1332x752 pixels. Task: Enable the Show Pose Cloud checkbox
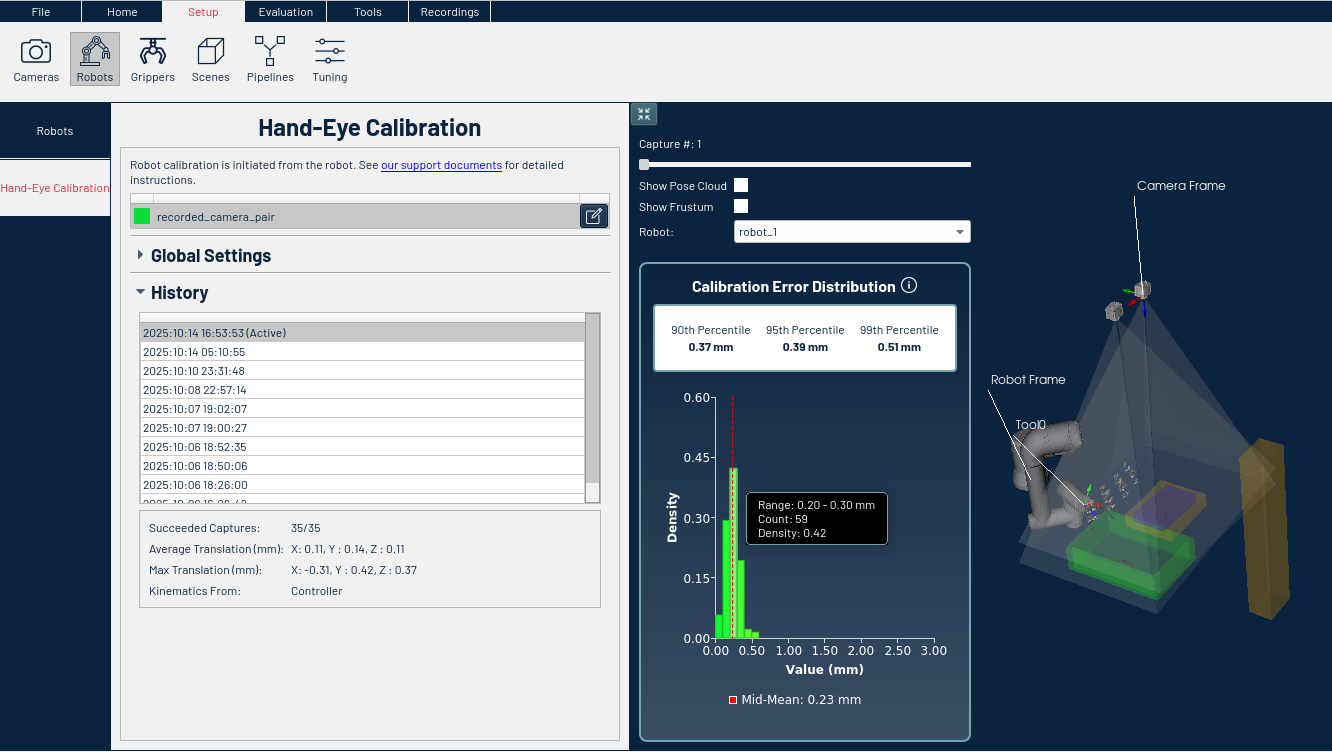741,186
